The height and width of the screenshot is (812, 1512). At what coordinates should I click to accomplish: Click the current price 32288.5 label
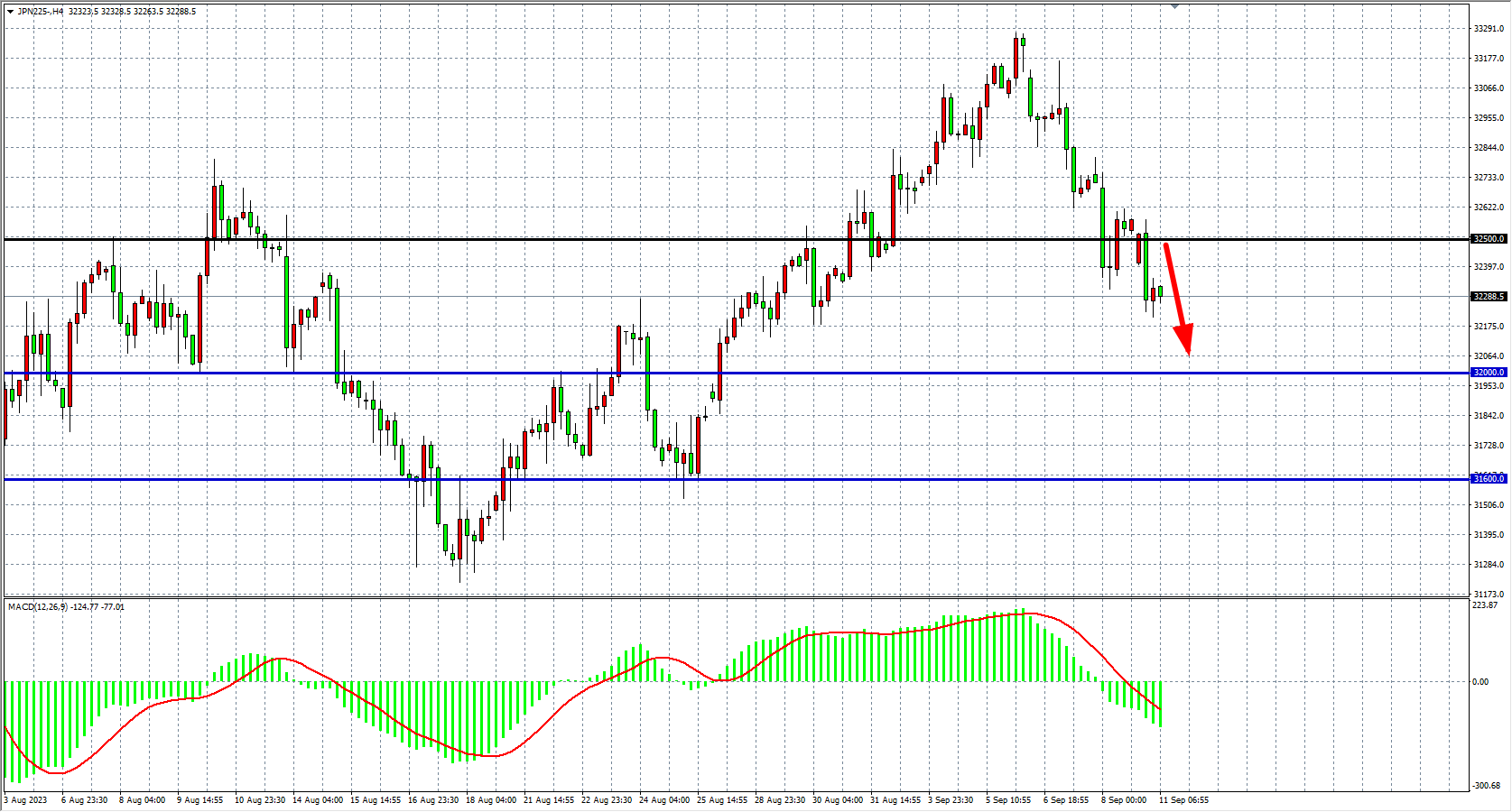click(1489, 297)
